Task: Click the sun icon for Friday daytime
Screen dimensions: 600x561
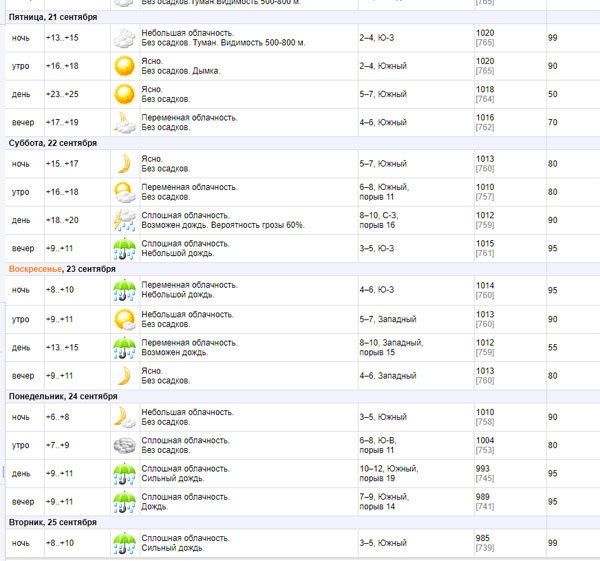Action: [124, 94]
